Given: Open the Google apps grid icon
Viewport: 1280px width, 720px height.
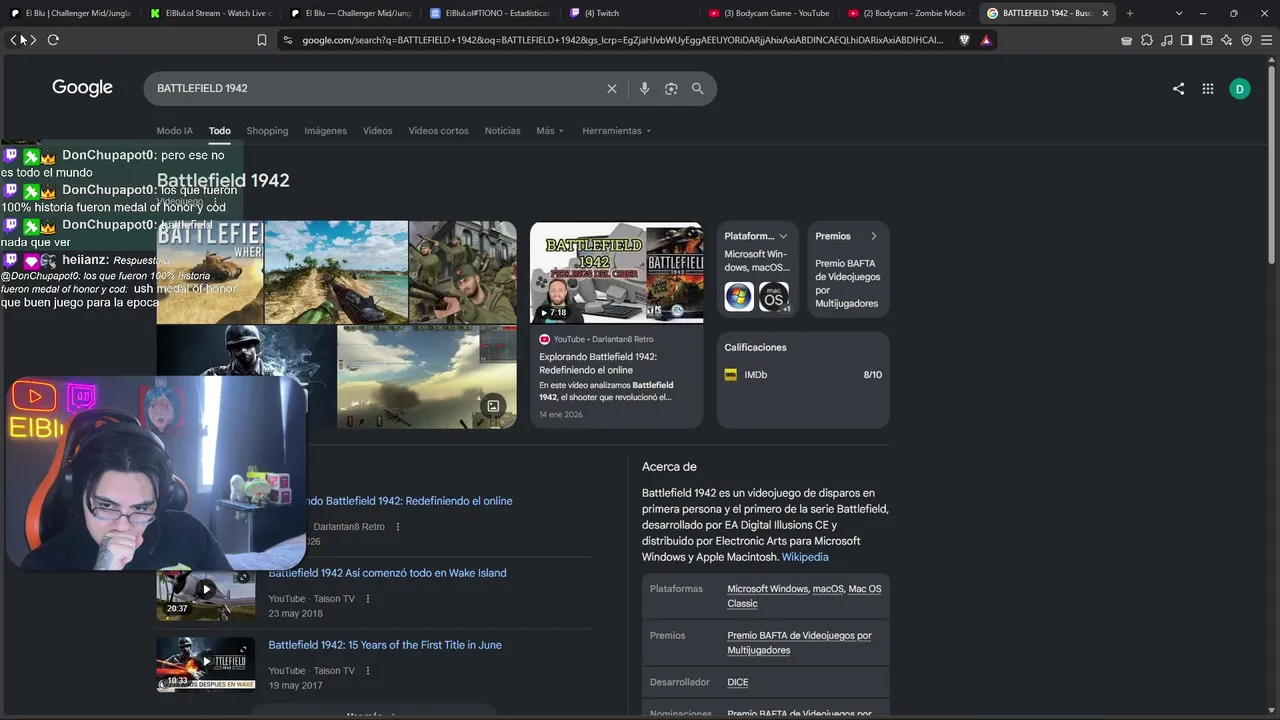Looking at the screenshot, I should (x=1208, y=88).
